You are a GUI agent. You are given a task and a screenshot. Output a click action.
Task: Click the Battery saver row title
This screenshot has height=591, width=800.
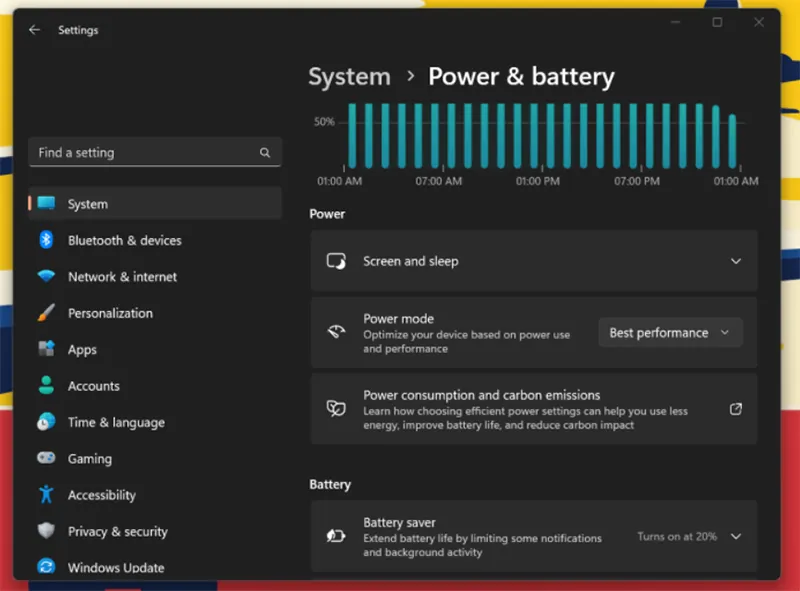[x=399, y=523]
